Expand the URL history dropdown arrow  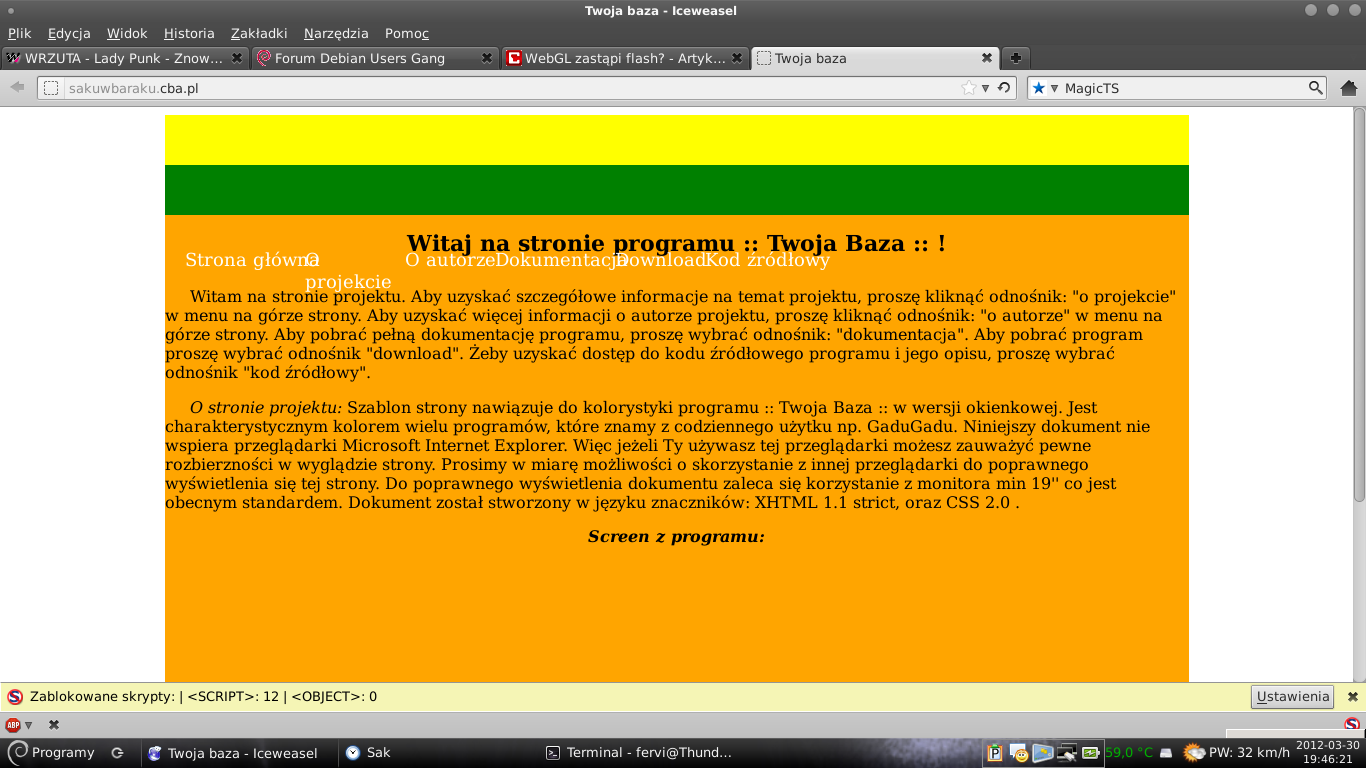tap(985, 88)
